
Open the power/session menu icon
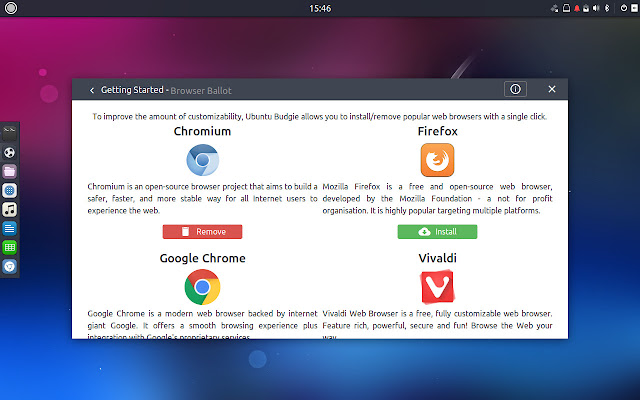pos(624,8)
